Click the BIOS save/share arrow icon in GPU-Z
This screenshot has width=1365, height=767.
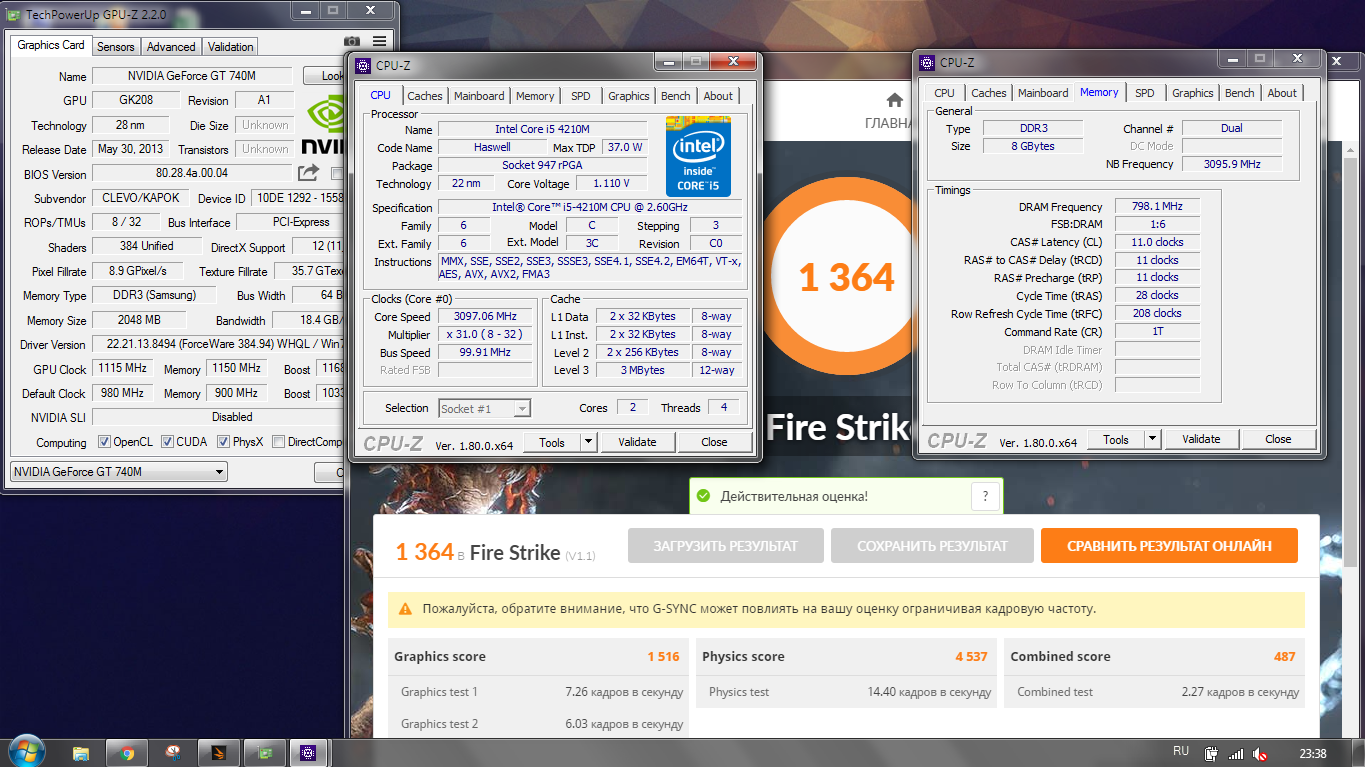(308, 173)
